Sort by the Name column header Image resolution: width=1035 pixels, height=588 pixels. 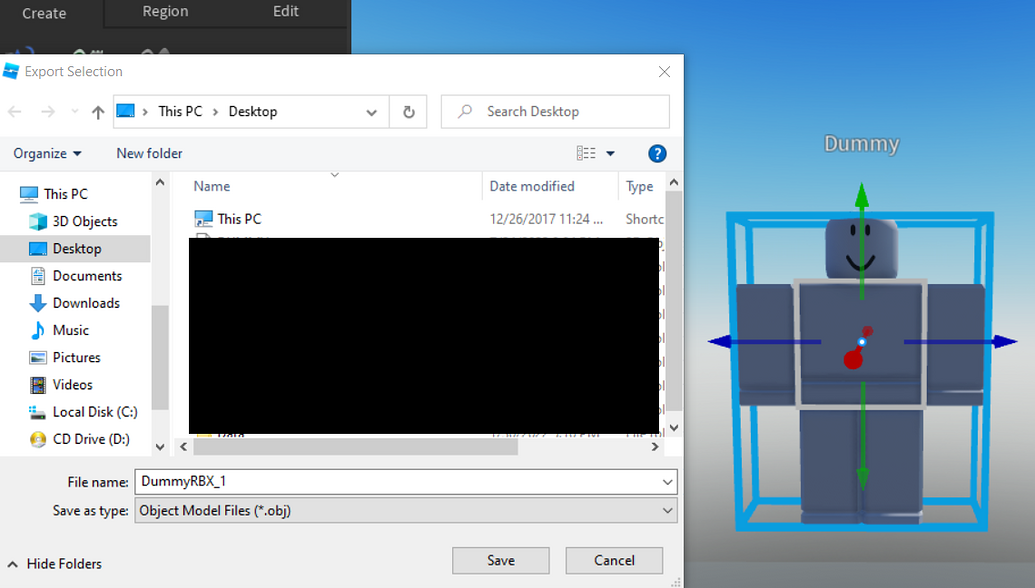coord(212,186)
